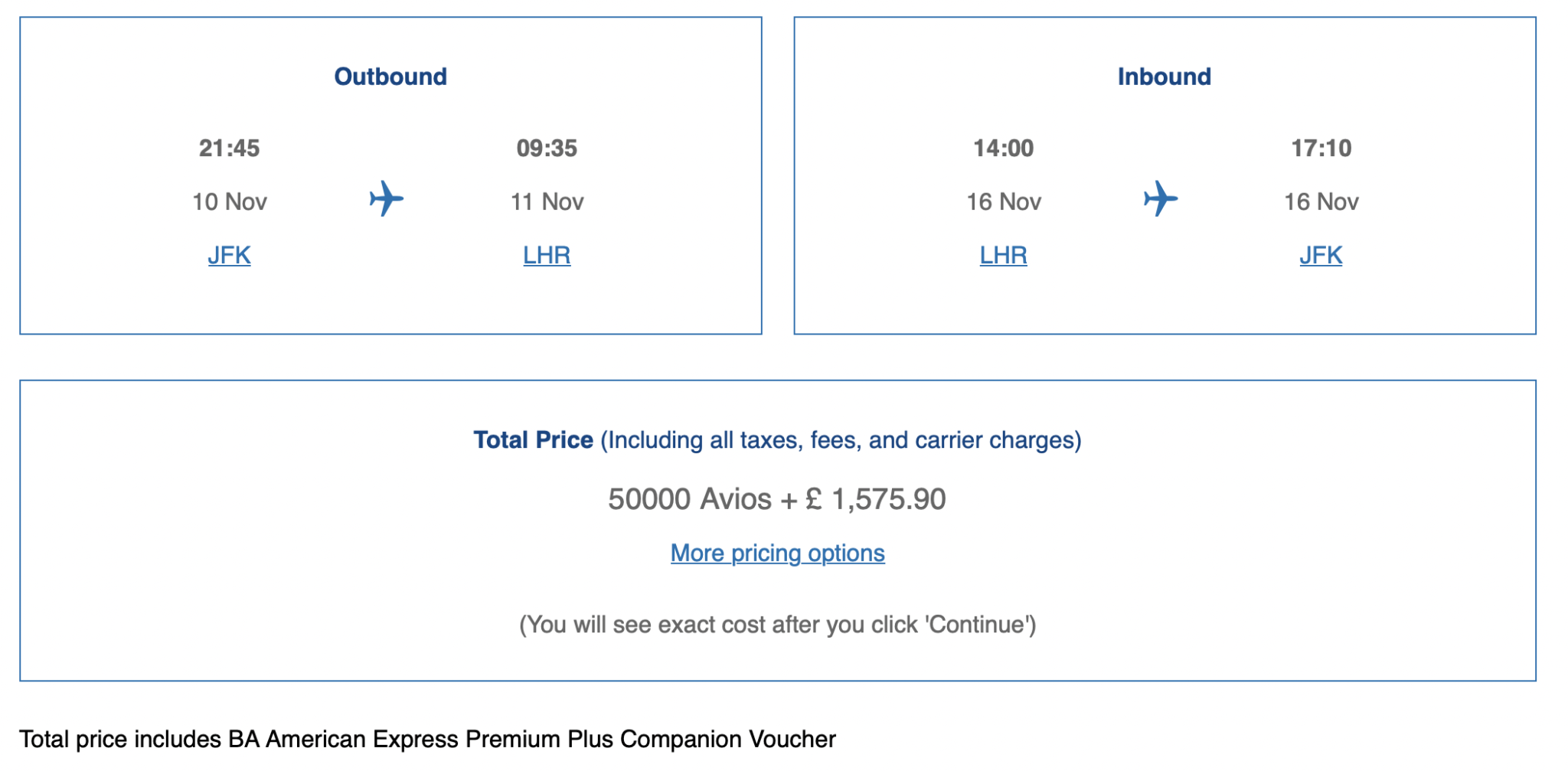The height and width of the screenshot is (771, 1568).
Task: Open the inbound JFK arrival airport link
Action: [x=1321, y=255]
